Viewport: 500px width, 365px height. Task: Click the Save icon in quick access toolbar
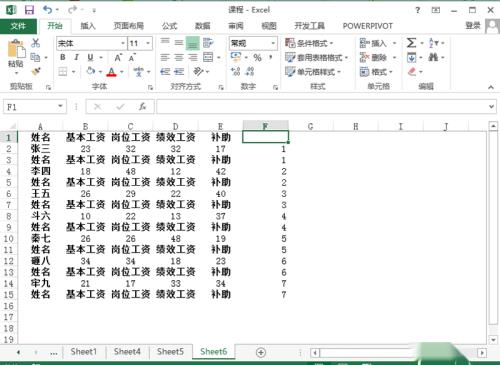pos(29,10)
